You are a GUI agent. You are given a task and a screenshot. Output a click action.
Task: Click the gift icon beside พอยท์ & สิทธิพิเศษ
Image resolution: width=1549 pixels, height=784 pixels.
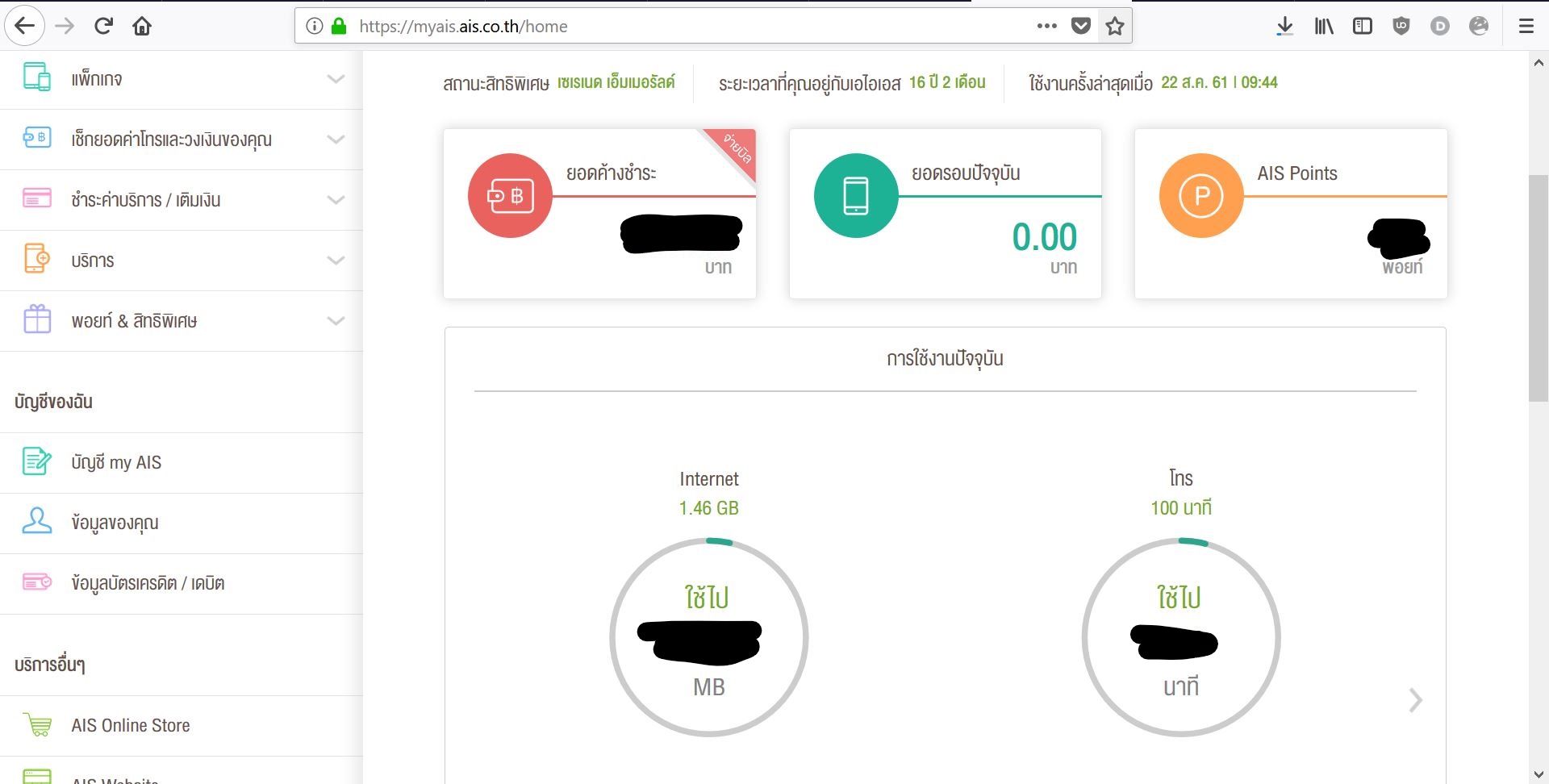[37, 319]
